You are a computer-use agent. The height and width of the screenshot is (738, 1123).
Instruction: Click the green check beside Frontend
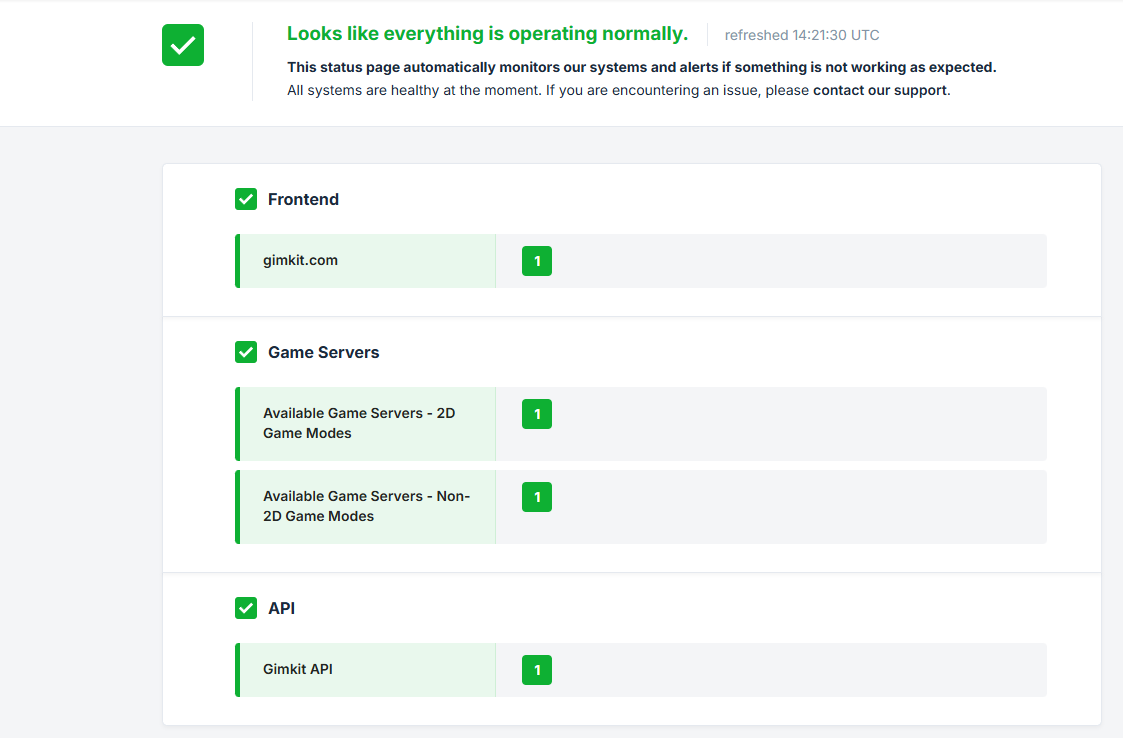[x=246, y=199]
